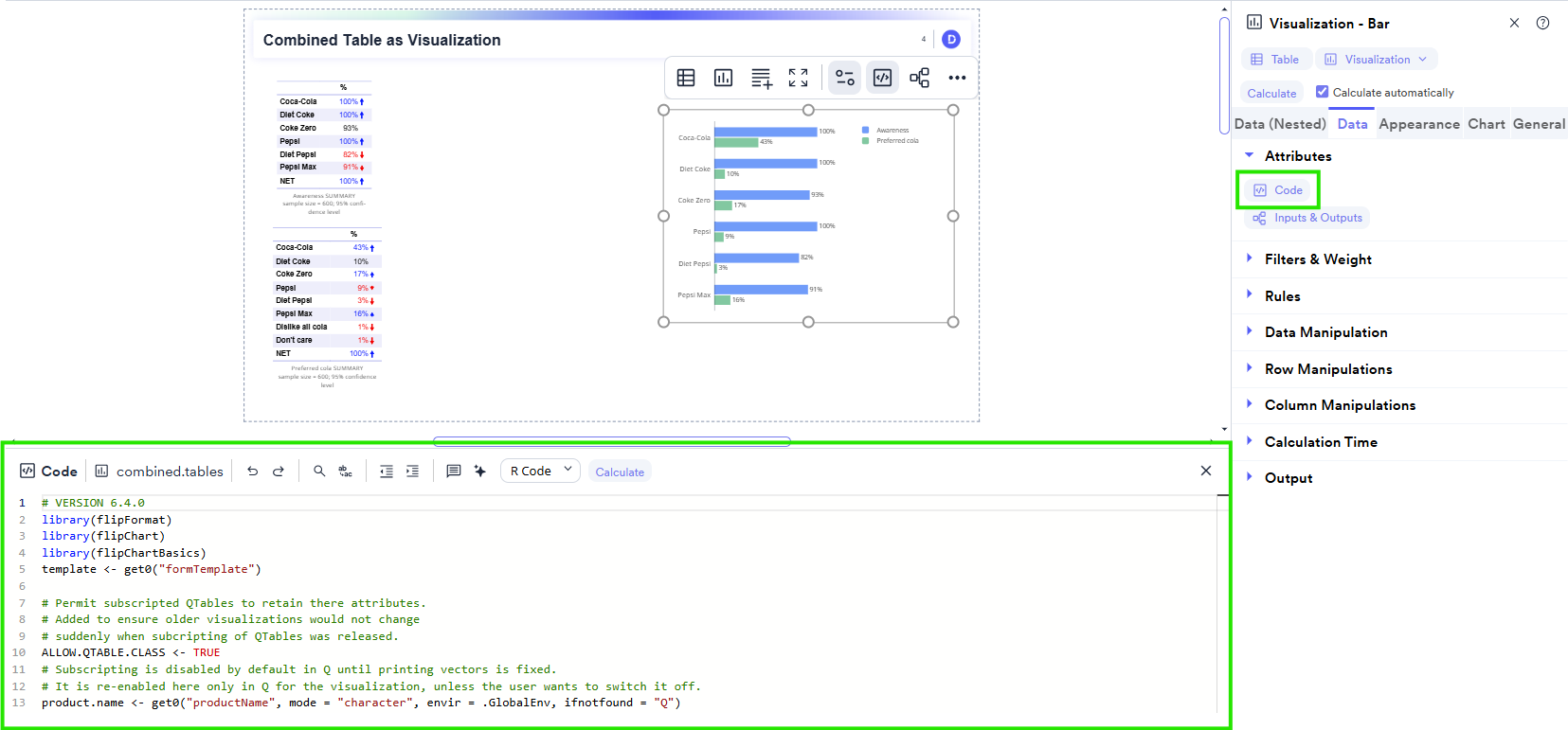Viewport: 1568px width, 730px height.
Task: Click the Code heading in the code panel
Action: pos(59,472)
